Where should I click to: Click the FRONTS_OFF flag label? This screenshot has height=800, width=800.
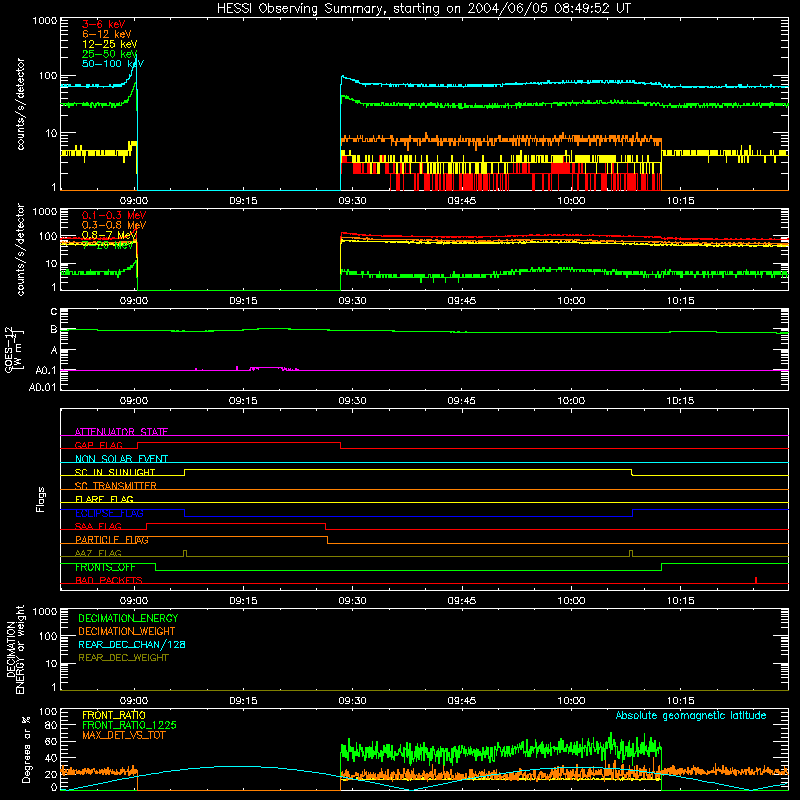point(105,567)
